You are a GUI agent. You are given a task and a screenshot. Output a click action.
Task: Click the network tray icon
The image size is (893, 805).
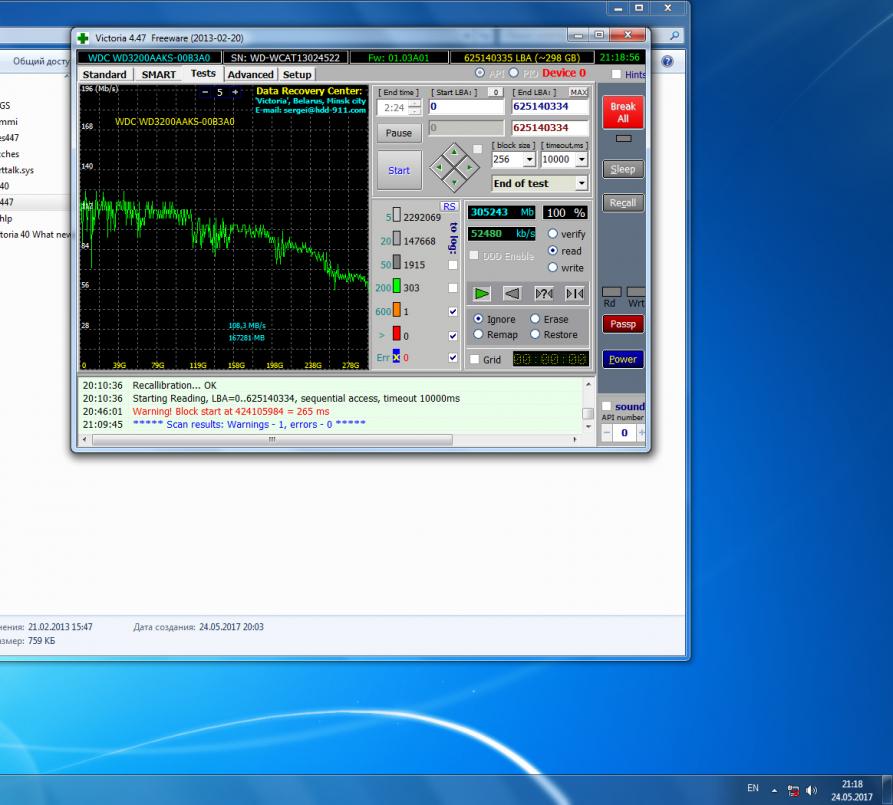793,790
